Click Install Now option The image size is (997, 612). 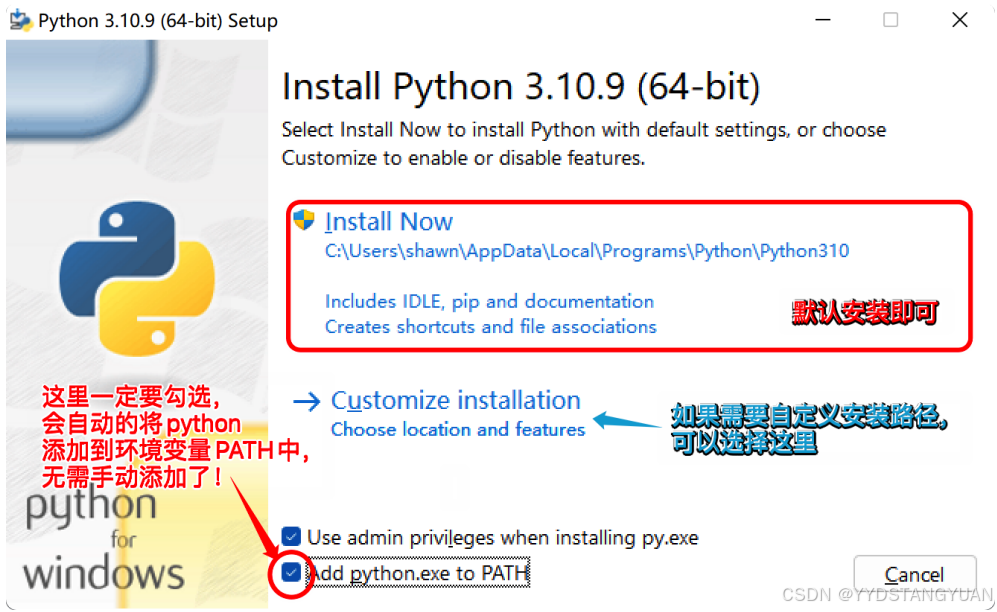pos(388,222)
